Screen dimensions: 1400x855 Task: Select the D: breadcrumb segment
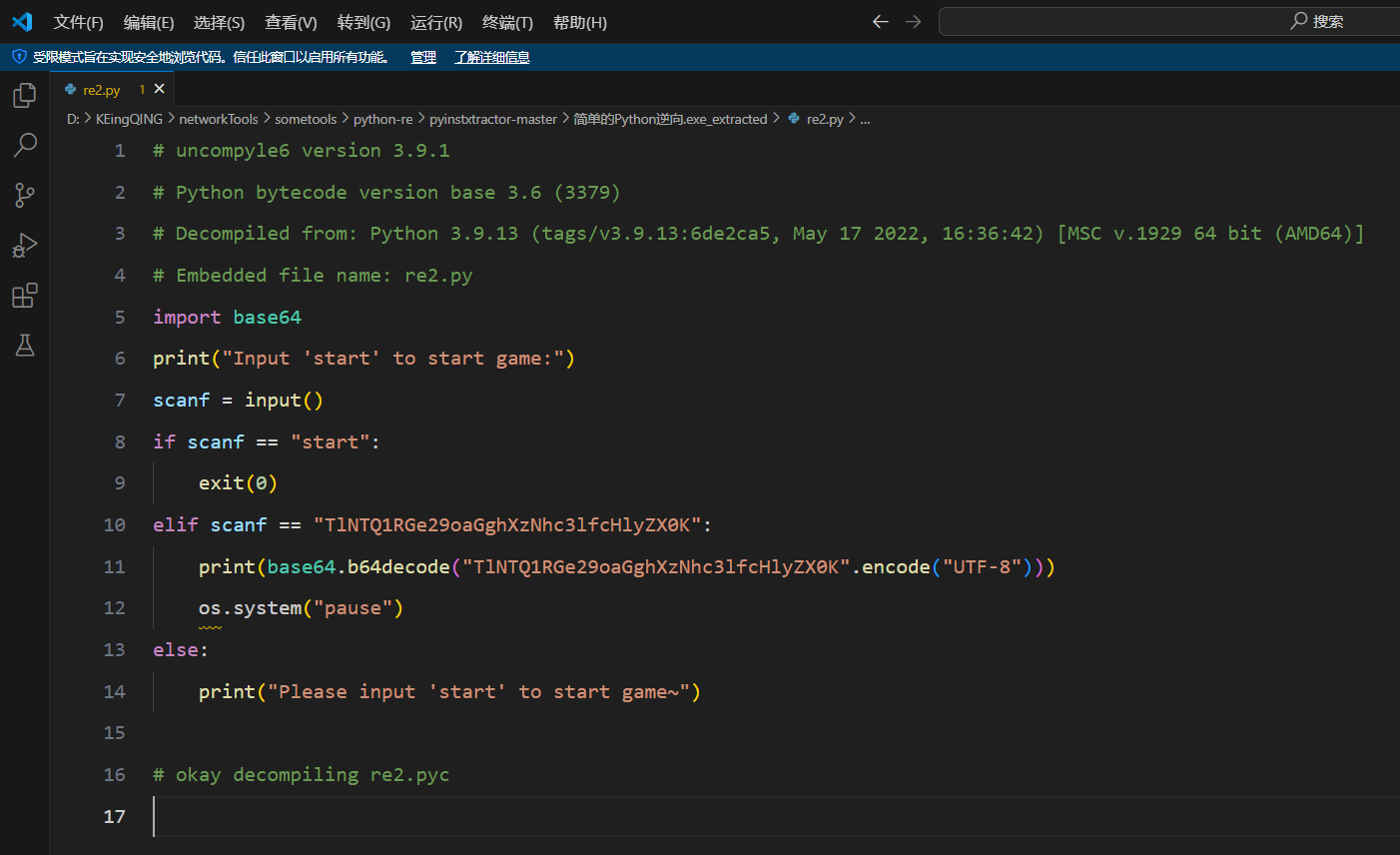[73, 119]
